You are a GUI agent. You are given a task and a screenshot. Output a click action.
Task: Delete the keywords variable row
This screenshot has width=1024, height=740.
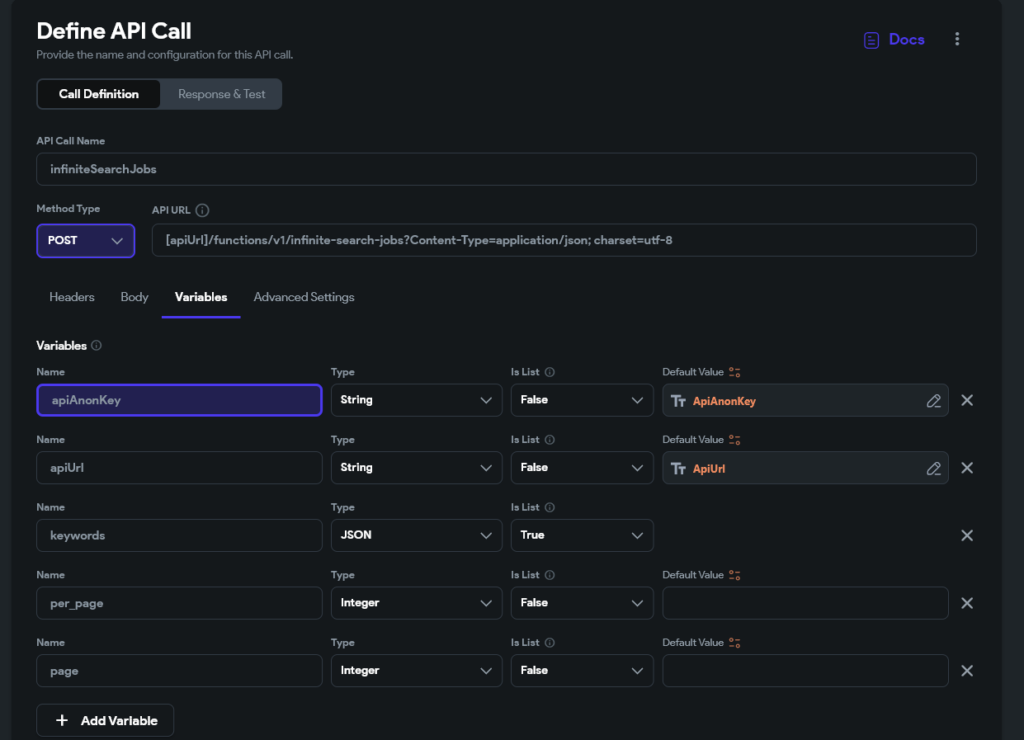(x=967, y=535)
